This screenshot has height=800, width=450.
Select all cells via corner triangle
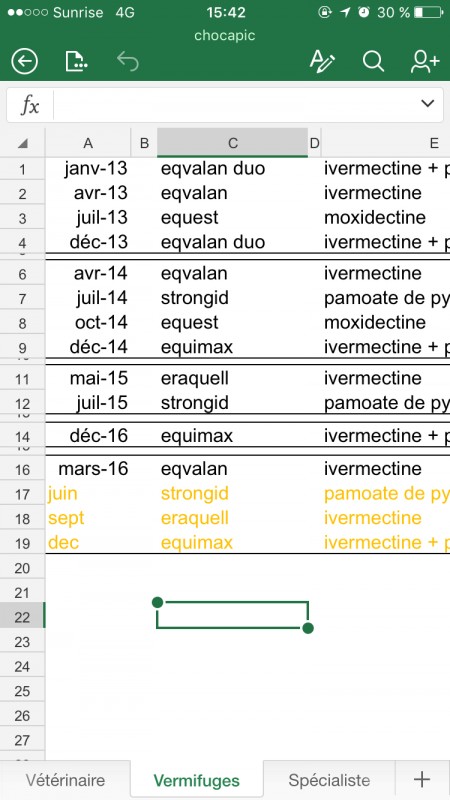click(22, 143)
